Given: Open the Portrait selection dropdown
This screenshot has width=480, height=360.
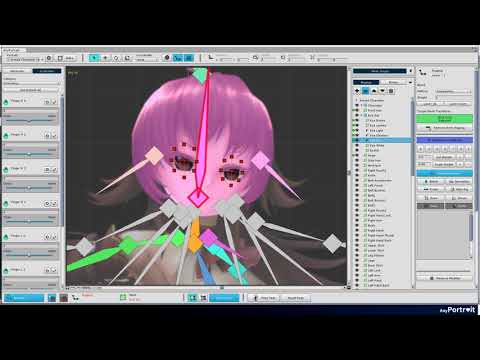Looking at the screenshot, I should (x=25, y=59).
